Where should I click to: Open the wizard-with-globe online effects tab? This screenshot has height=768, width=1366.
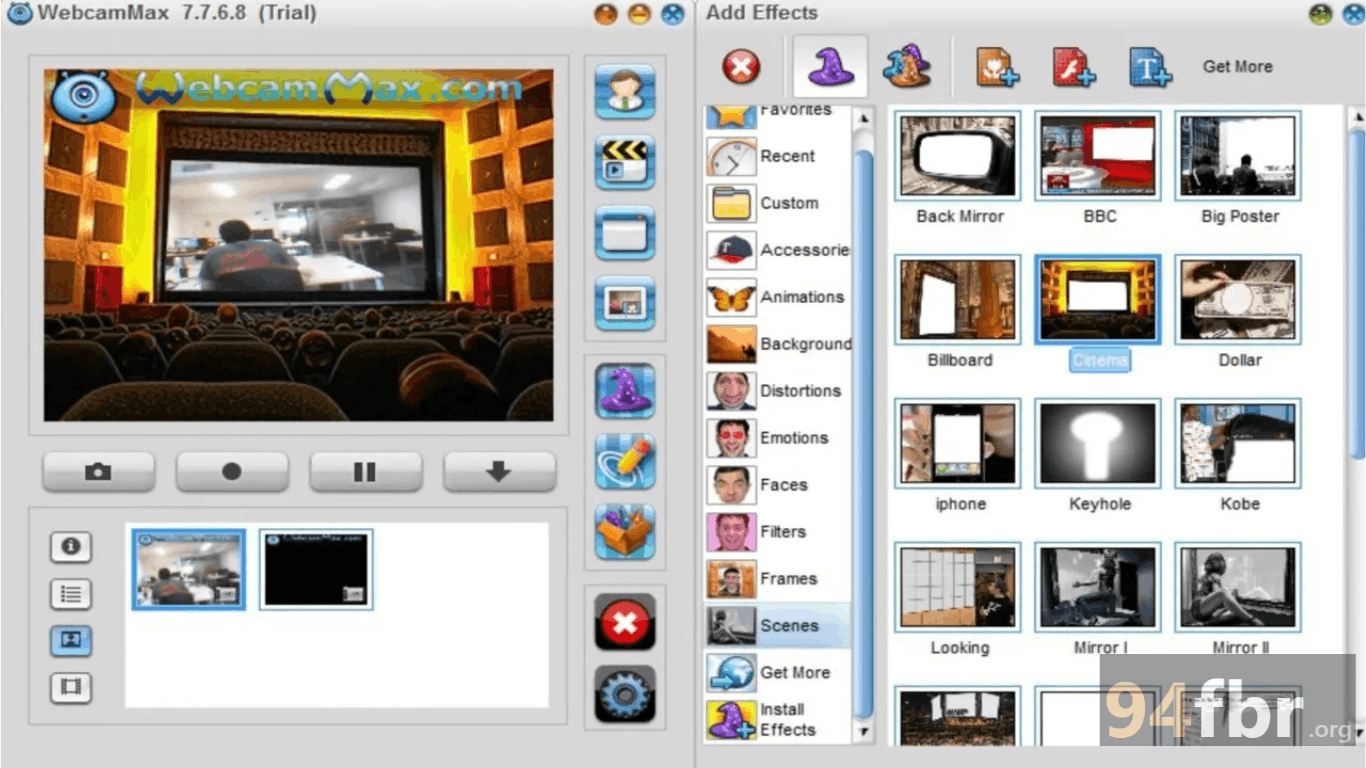[x=907, y=66]
